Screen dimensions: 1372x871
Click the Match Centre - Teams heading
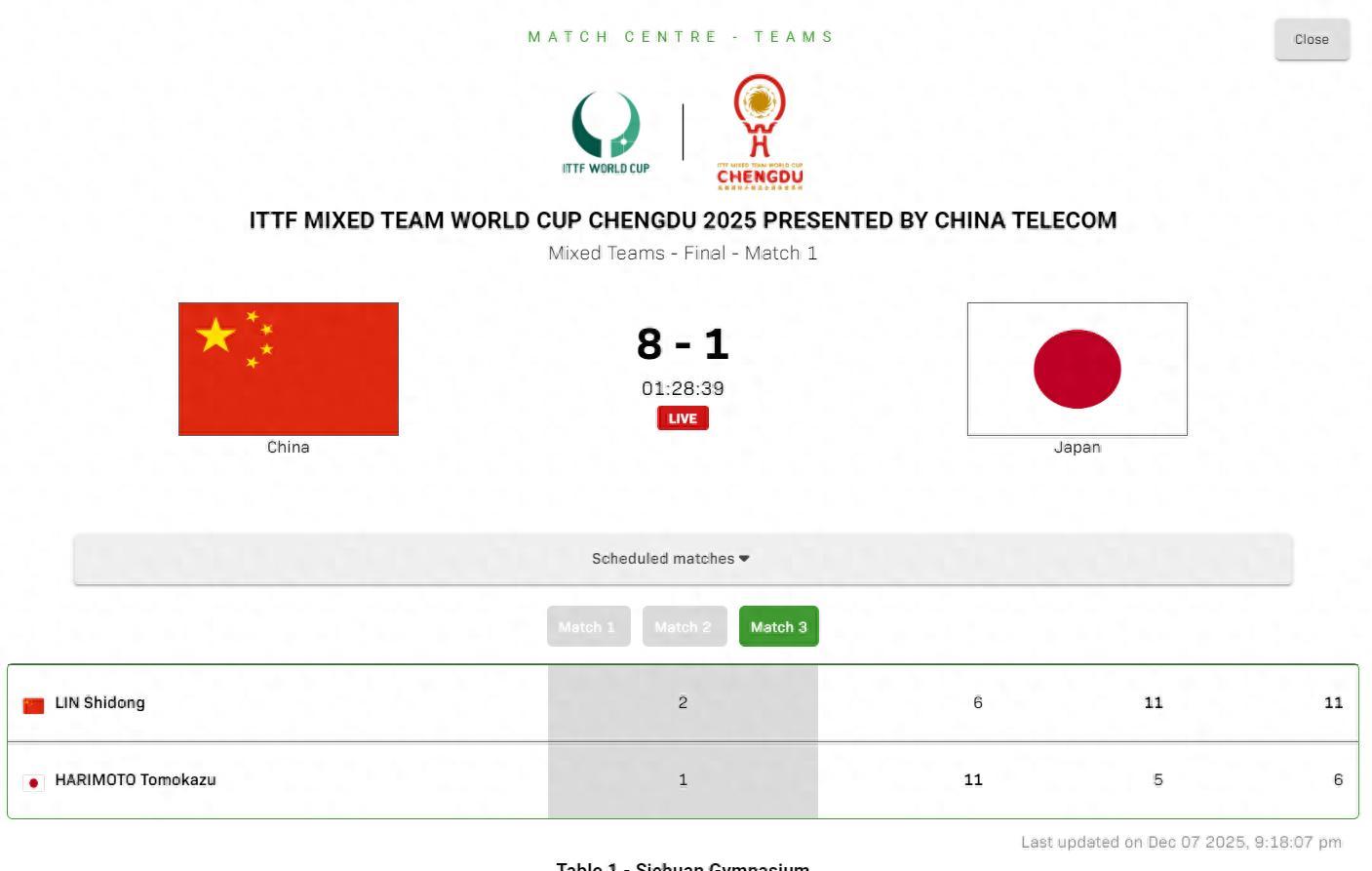click(681, 37)
